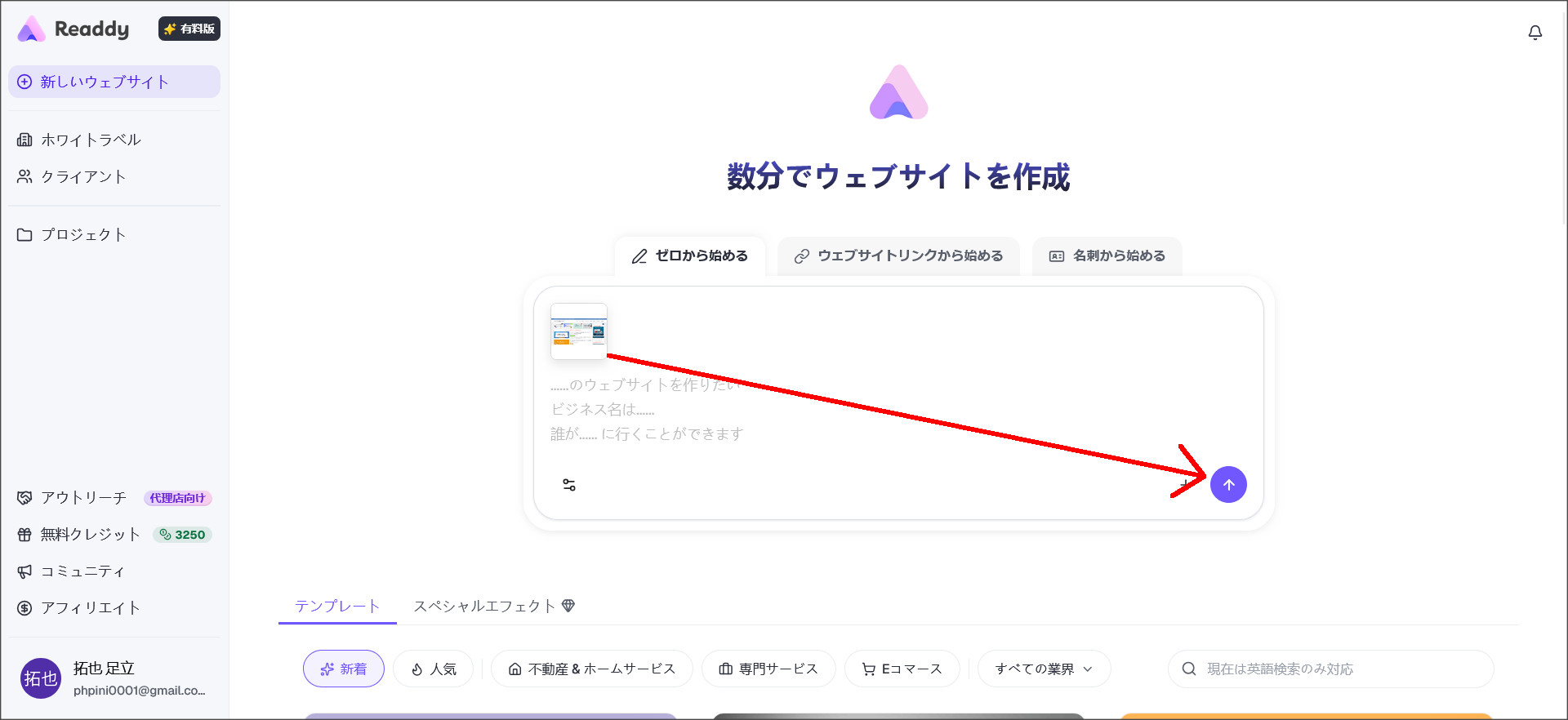Click the Readdy logo icon
Screen dimensions: 1568x720
pyautogui.click(x=31, y=29)
